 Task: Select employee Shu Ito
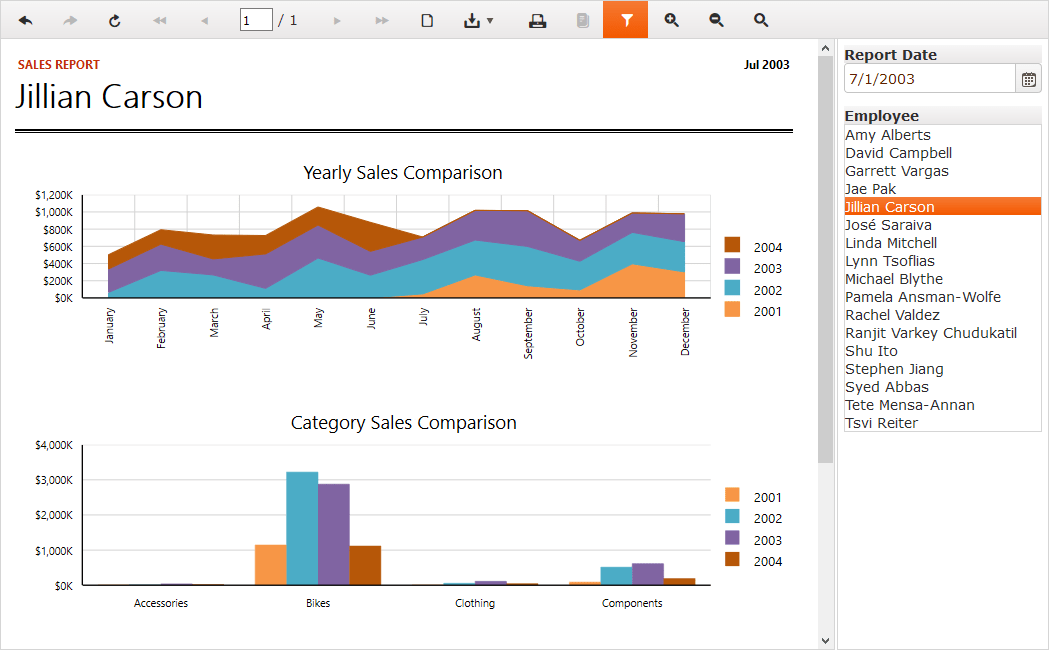[x=943, y=351]
